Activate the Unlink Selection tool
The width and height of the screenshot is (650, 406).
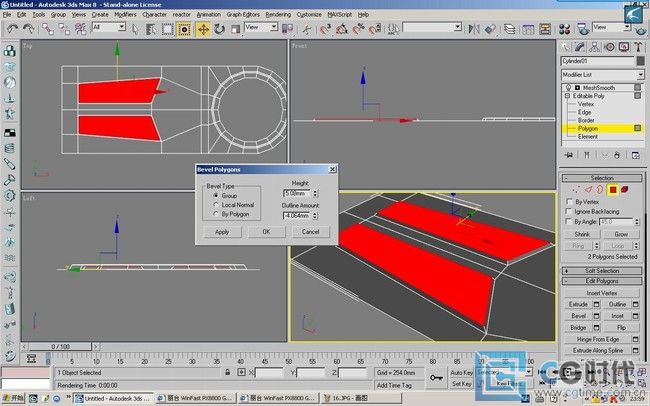[64, 29]
